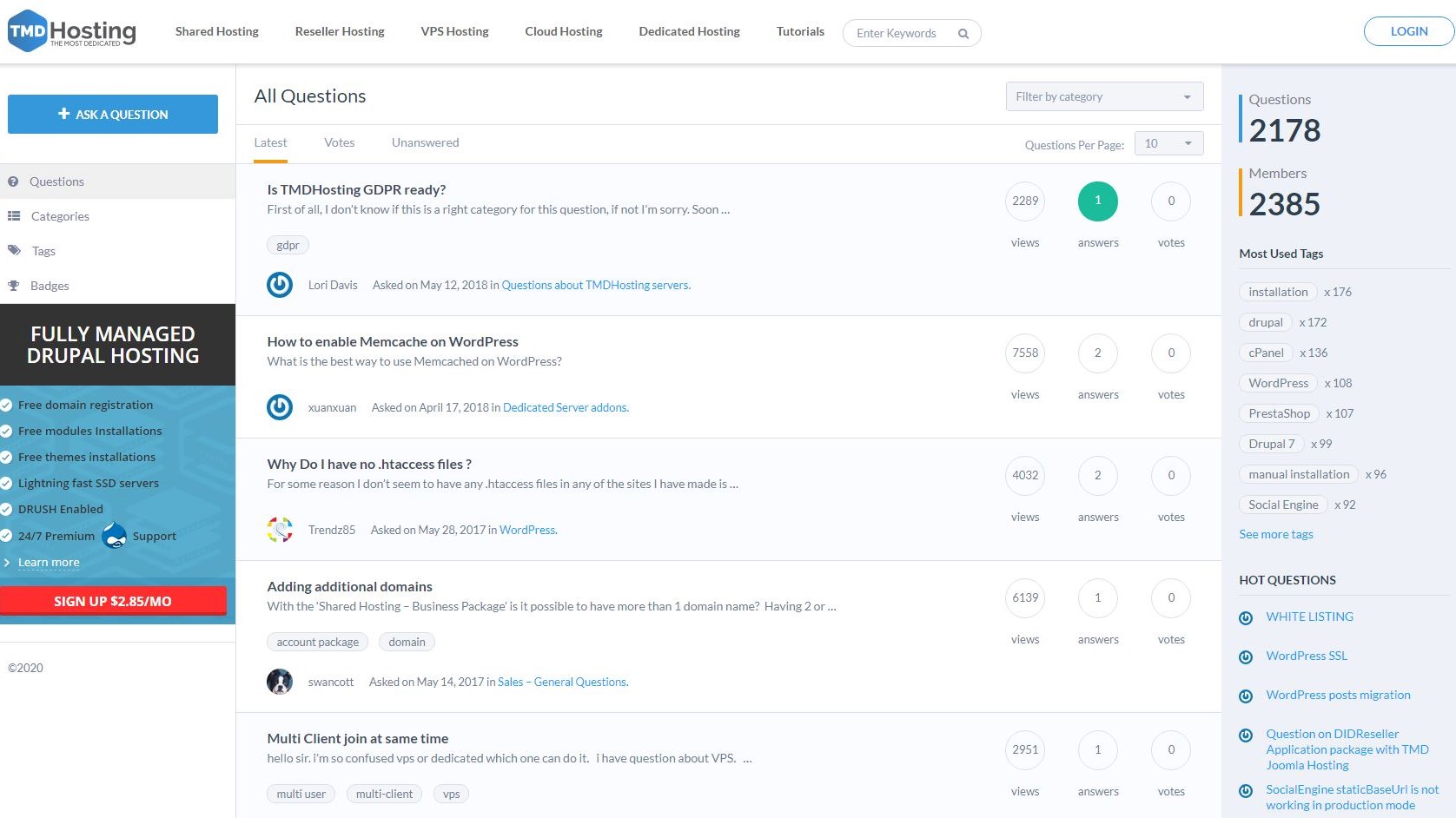Select the installation tag in Most Used Tags
Viewport: 1456px width, 818px height.
point(1278,292)
